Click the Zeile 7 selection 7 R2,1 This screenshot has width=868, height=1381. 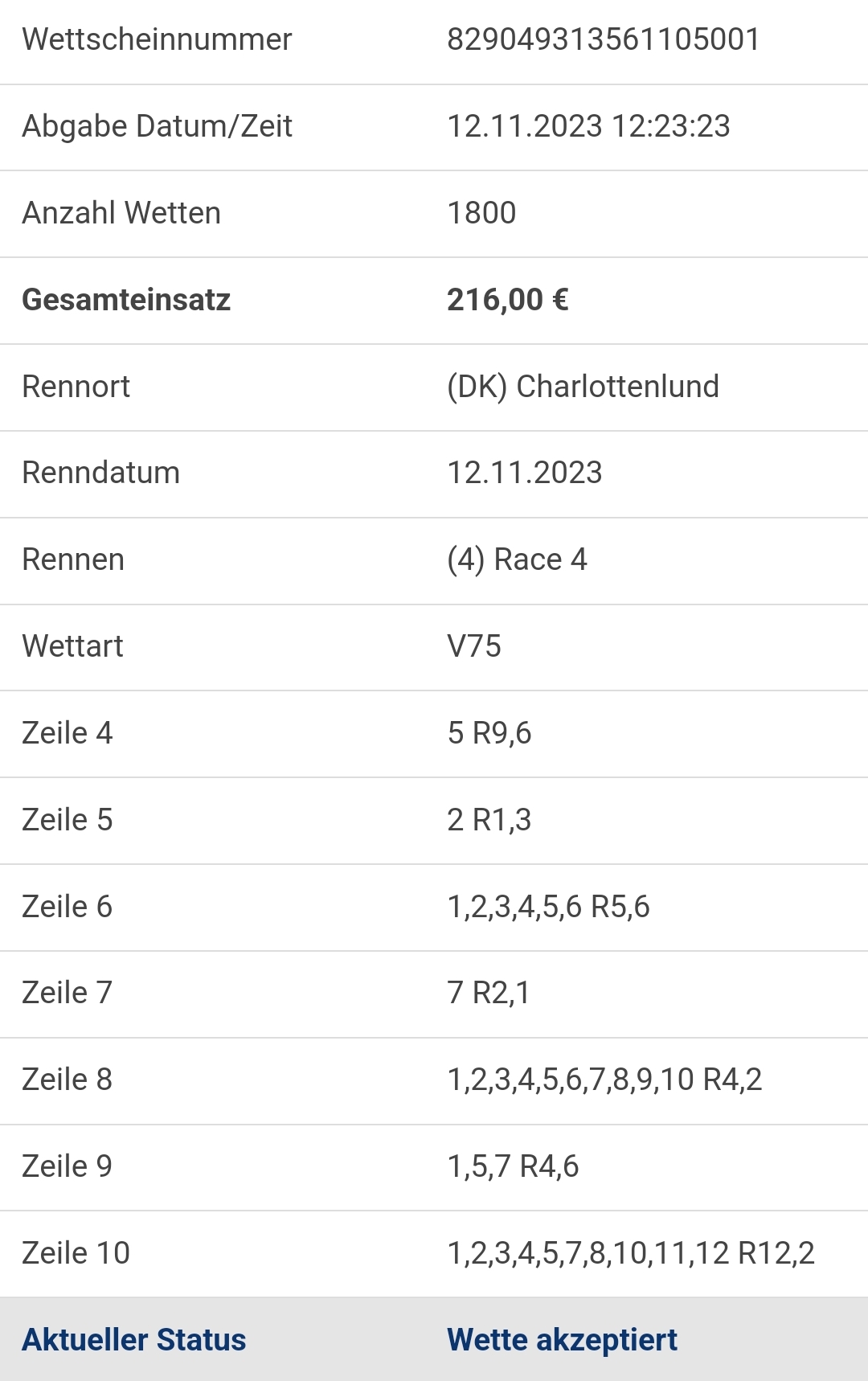[x=488, y=994]
